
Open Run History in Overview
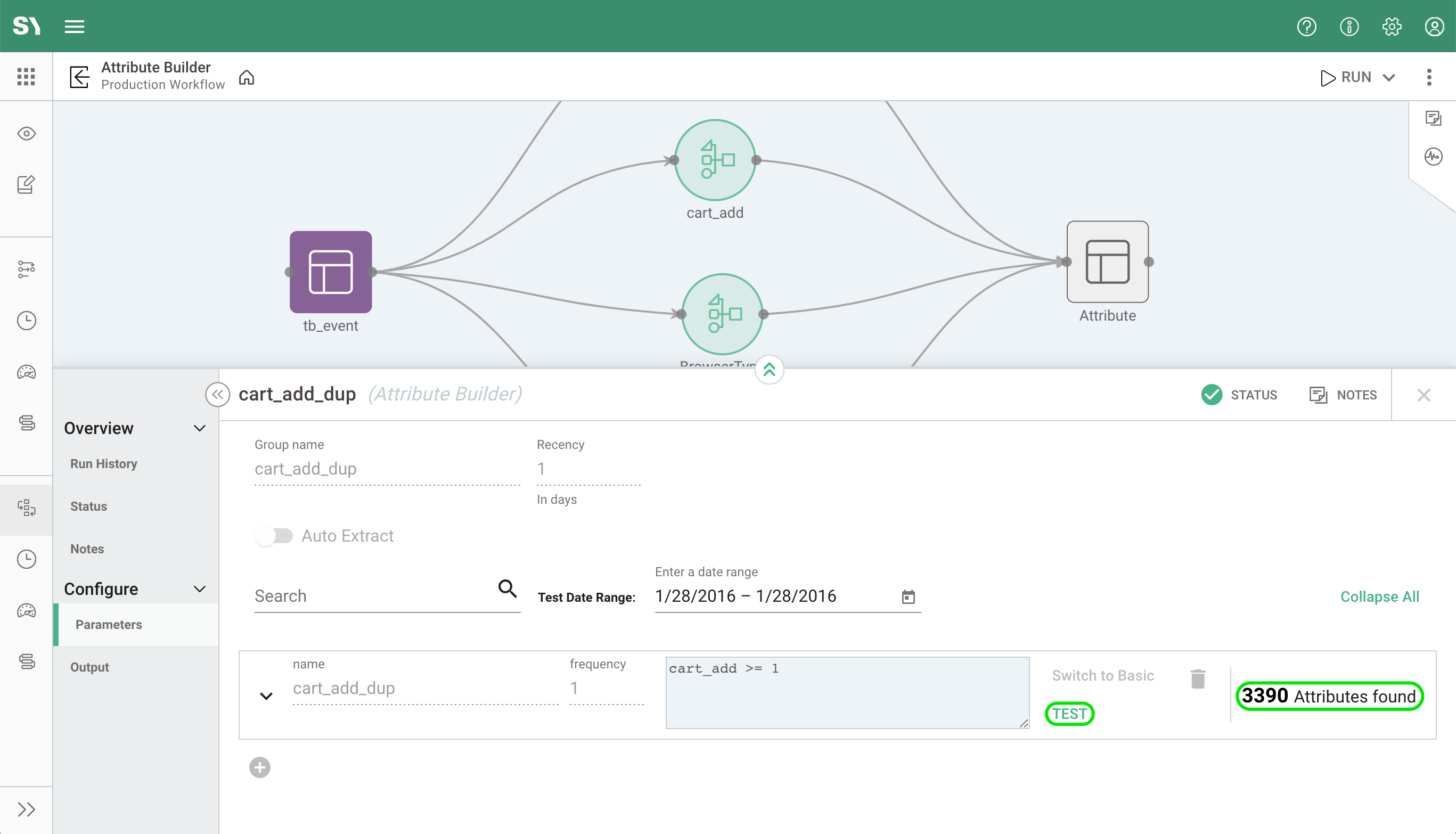104,463
